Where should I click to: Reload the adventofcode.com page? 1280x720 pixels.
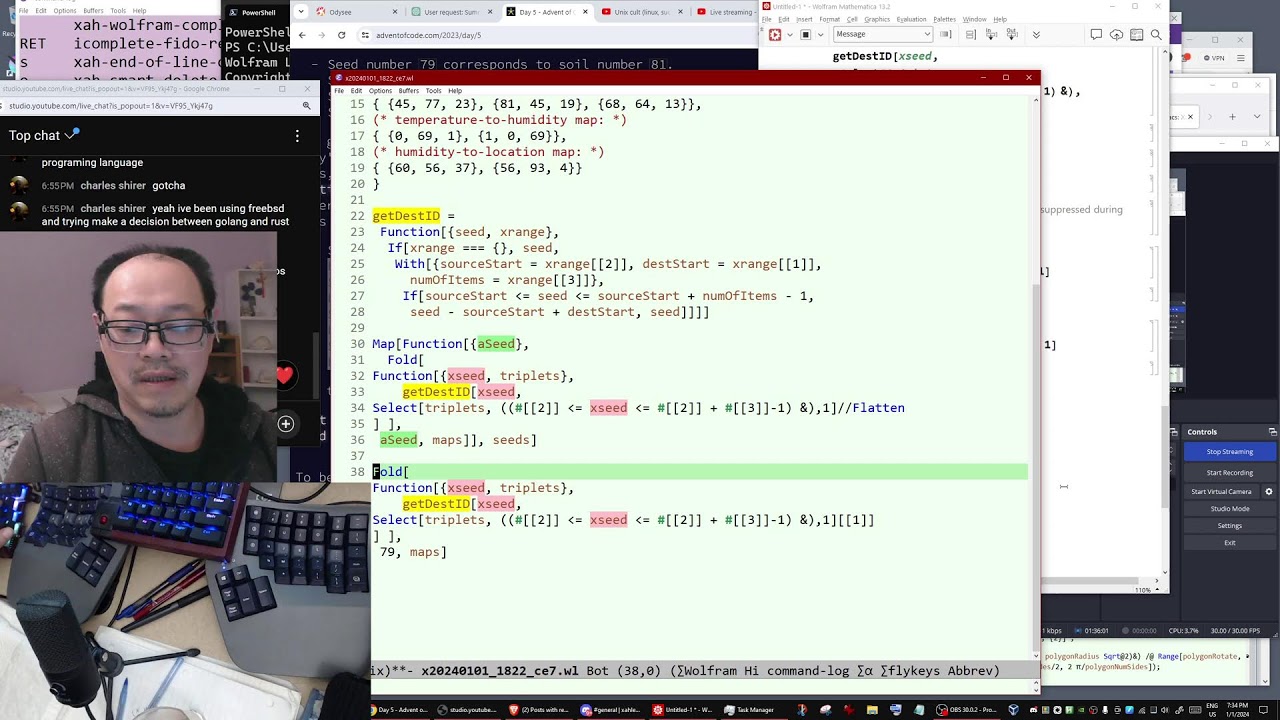tap(341, 35)
